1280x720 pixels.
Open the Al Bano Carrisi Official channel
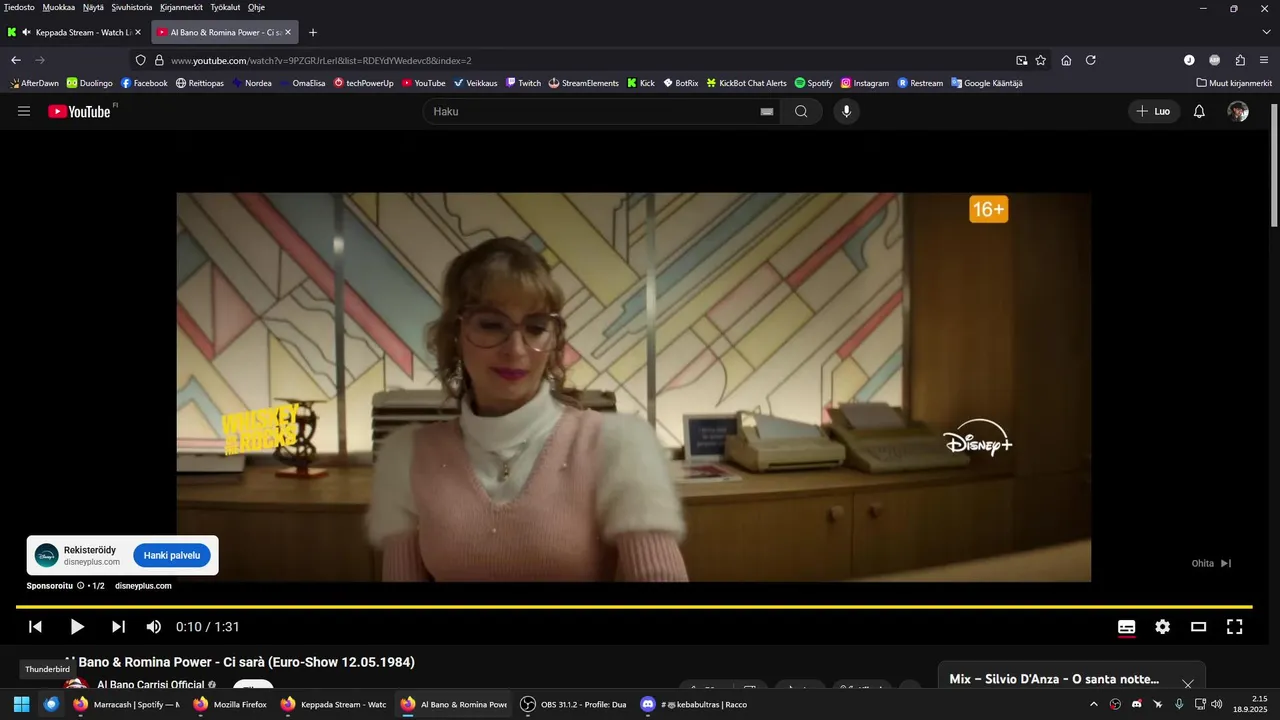[x=150, y=685]
